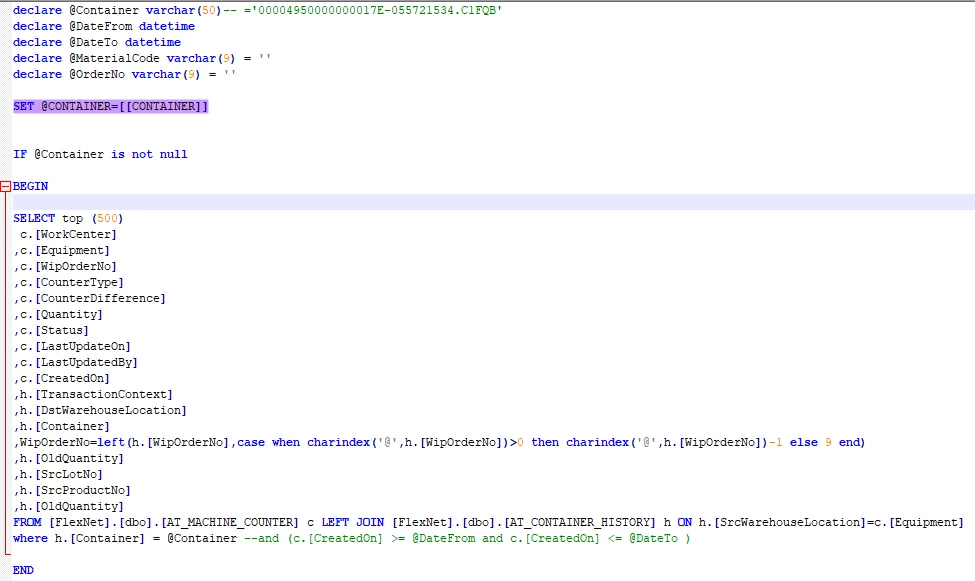Click the c.[Status] column line

[x=51, y=330]
